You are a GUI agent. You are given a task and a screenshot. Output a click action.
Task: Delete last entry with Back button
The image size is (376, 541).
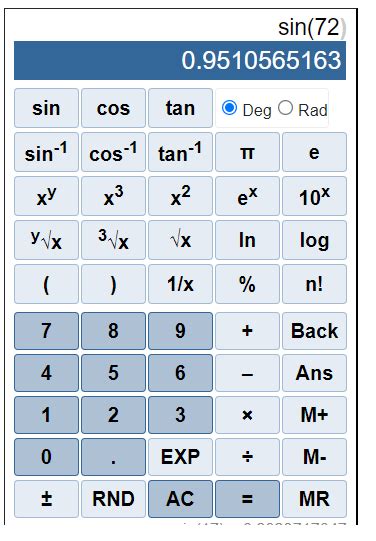314,331
